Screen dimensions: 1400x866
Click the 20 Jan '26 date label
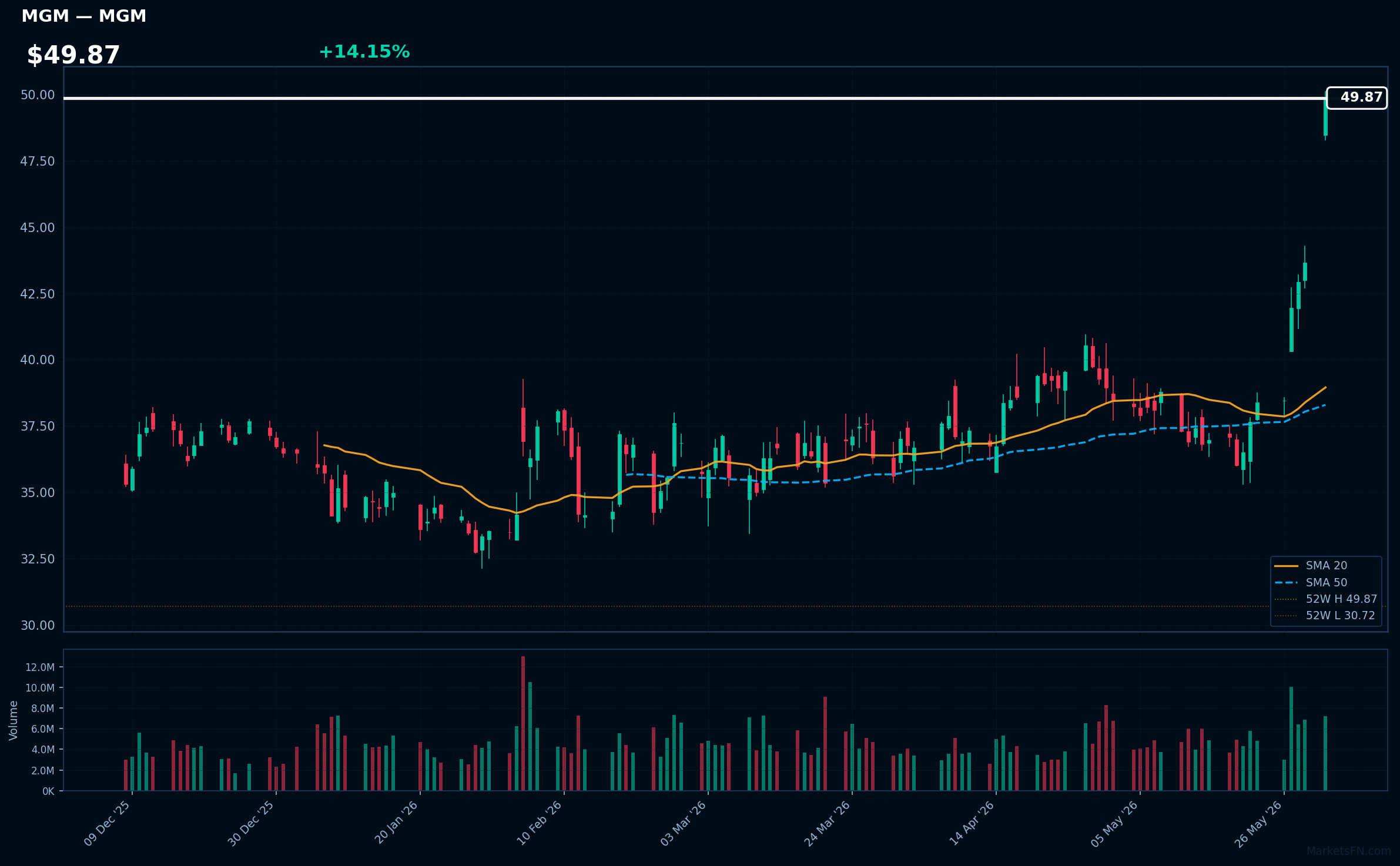[x=396, y=824]
